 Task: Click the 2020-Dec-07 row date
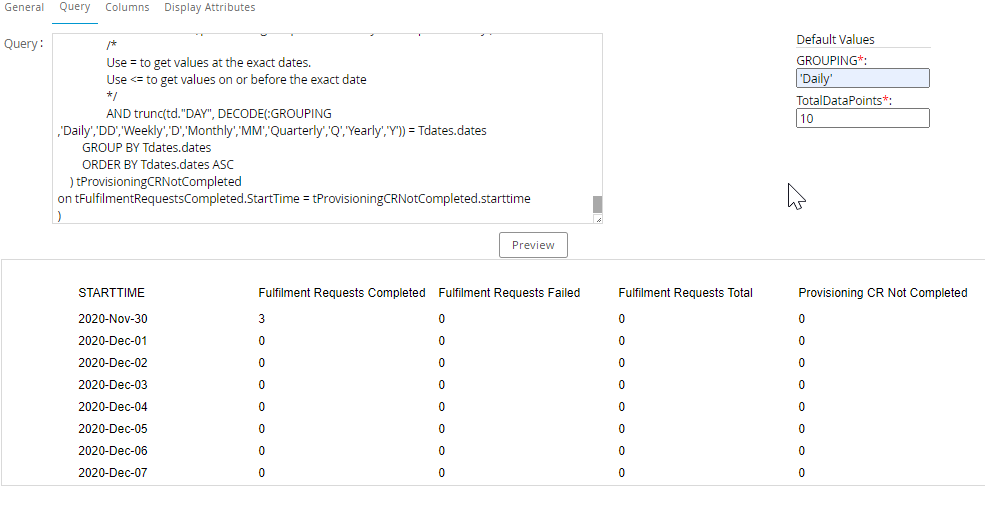[112, 473]
